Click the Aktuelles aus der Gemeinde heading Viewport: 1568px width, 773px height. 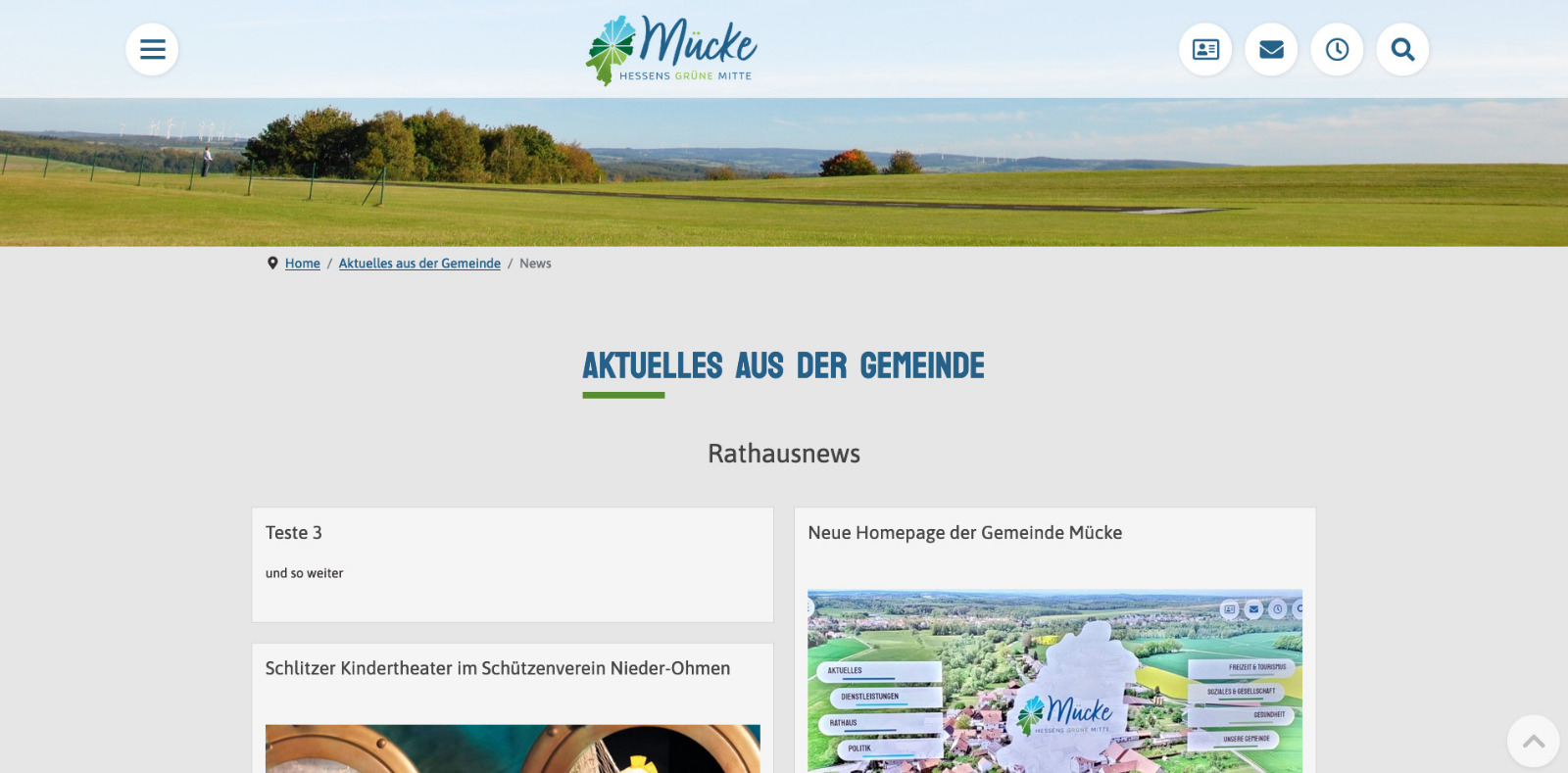point(784,365)
